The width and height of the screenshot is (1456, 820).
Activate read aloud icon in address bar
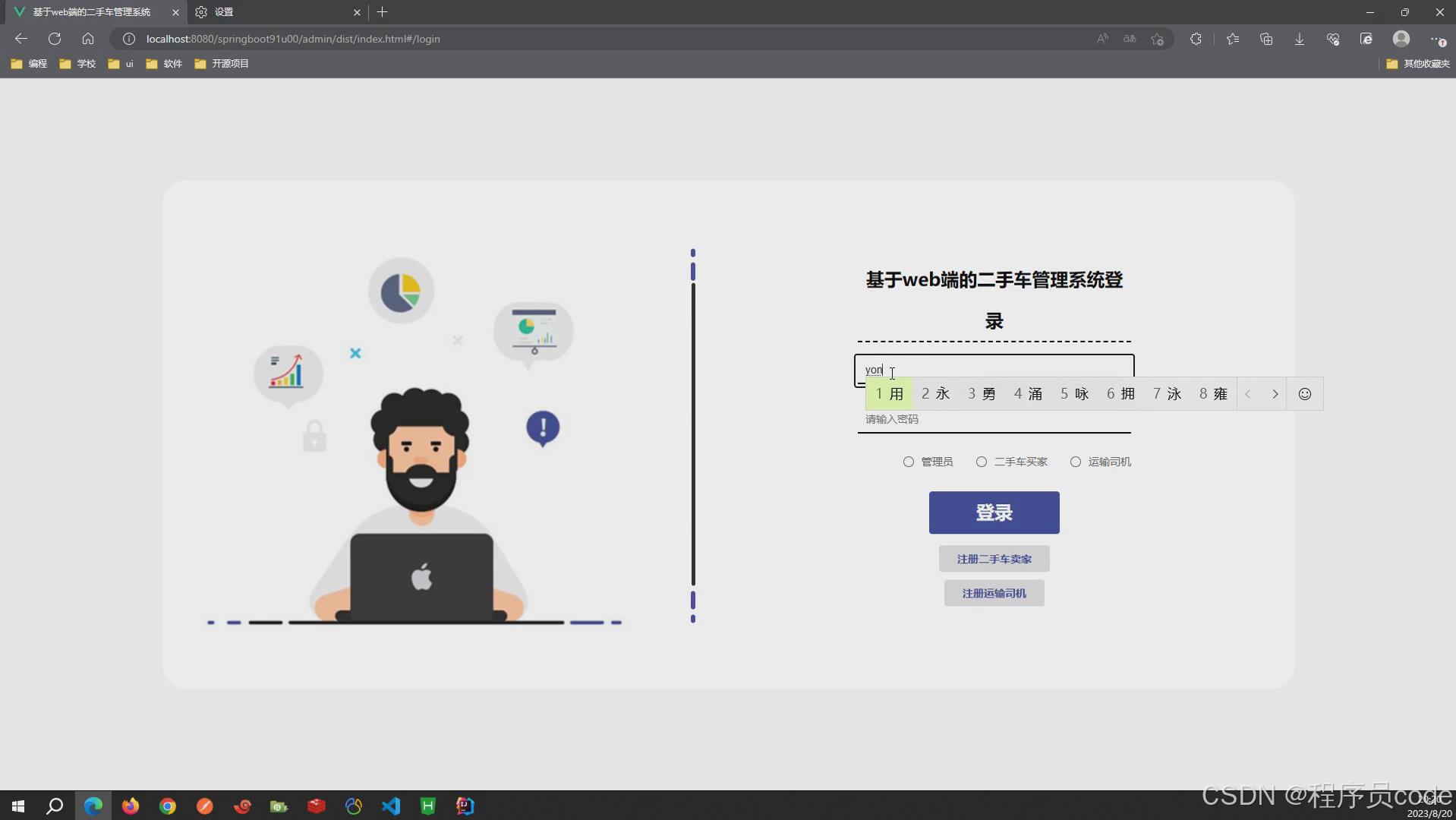1103,39
